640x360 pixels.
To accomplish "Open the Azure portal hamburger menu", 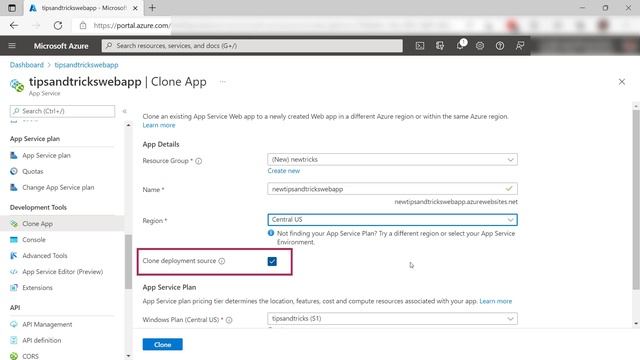I will click(12, 46).
